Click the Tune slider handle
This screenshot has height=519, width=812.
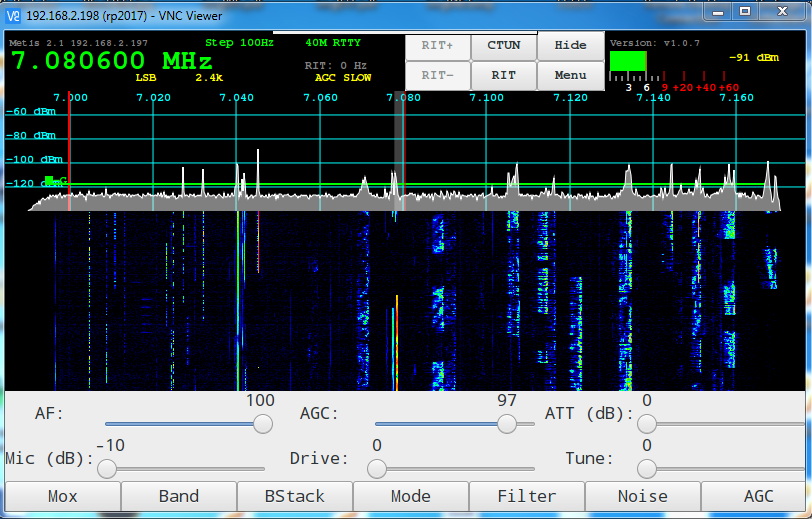coord(647,469)
